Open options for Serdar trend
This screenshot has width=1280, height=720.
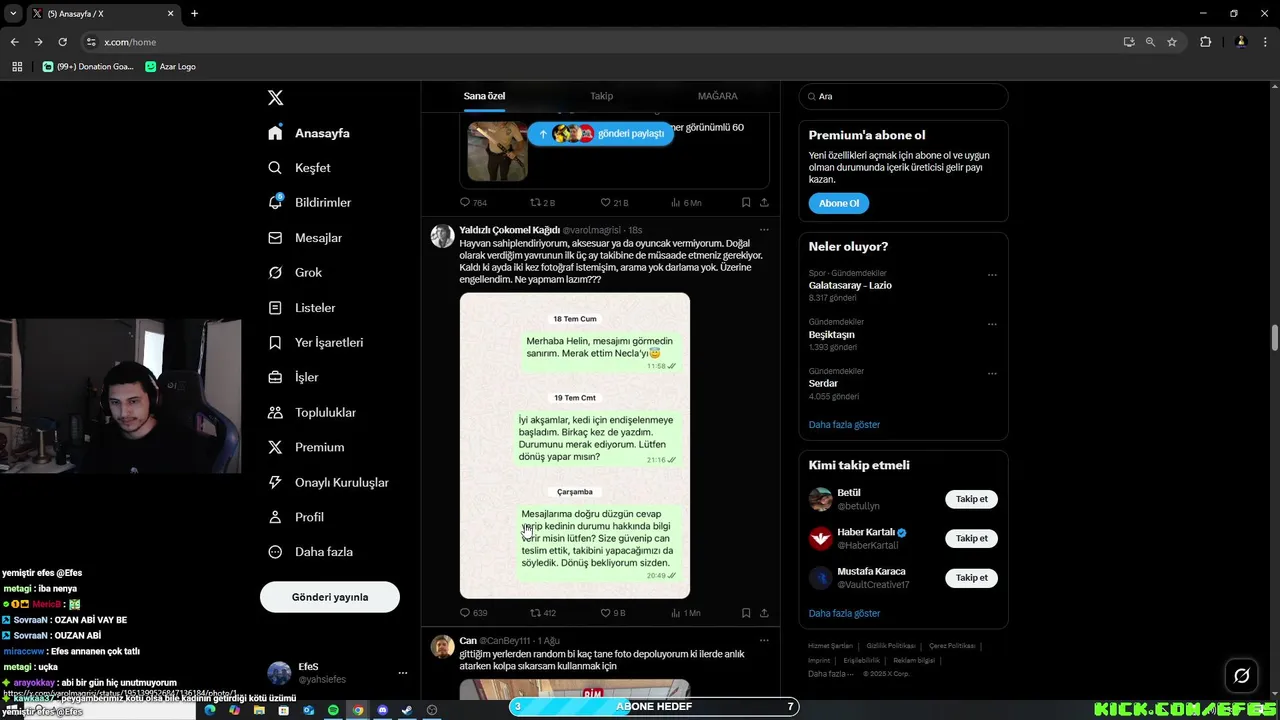click(x=992, y=373)
